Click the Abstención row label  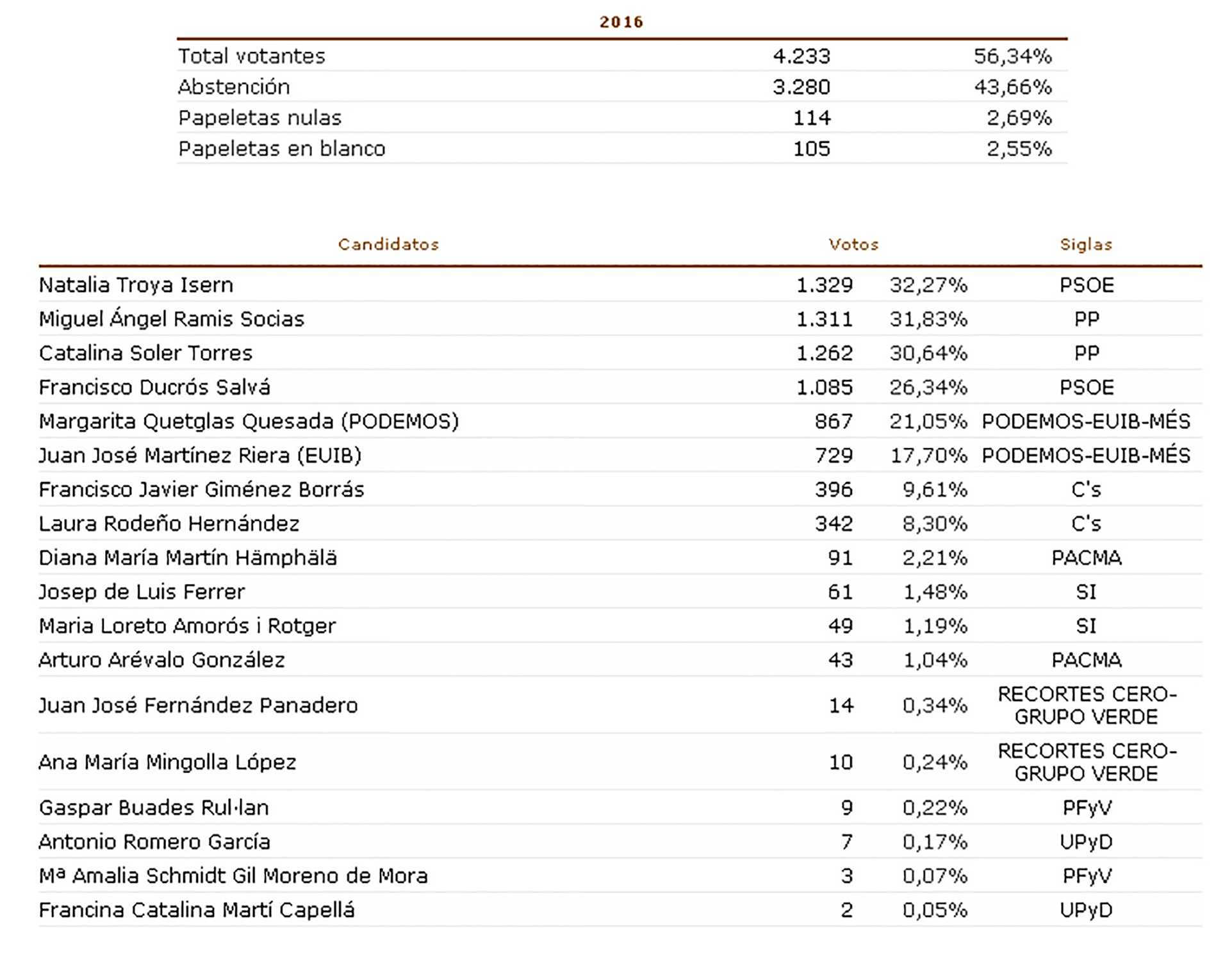pos(234,87)
